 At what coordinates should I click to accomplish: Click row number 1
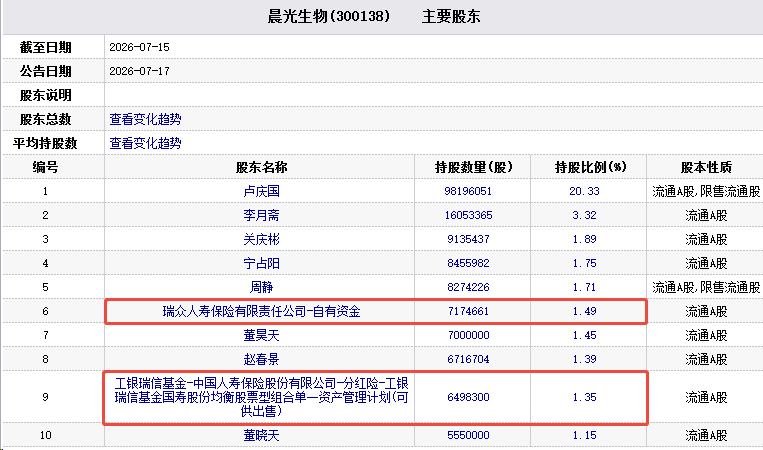point(45,191)
